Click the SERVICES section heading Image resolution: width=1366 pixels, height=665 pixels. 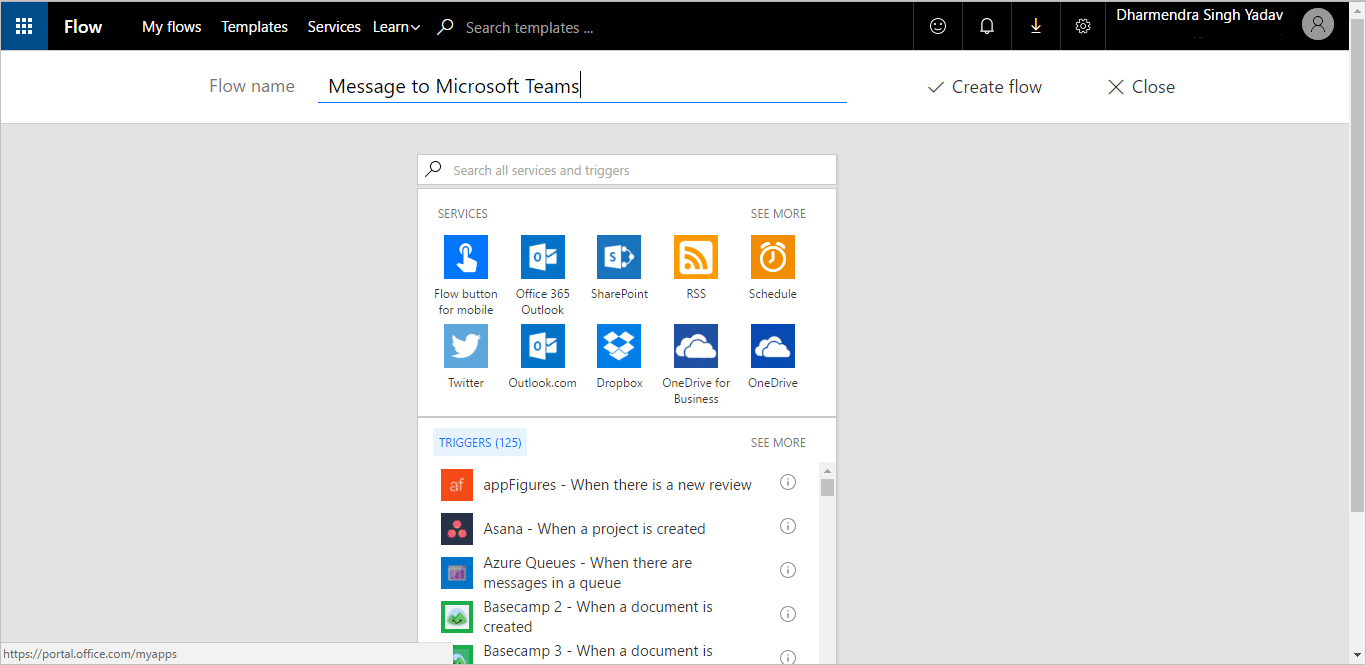(x=463, y=214)
